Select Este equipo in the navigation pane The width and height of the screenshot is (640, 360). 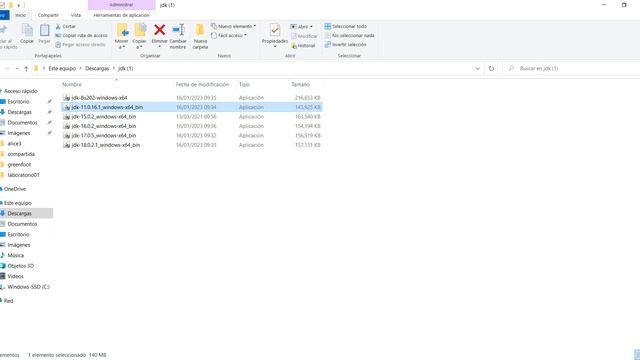pos(18,203)
